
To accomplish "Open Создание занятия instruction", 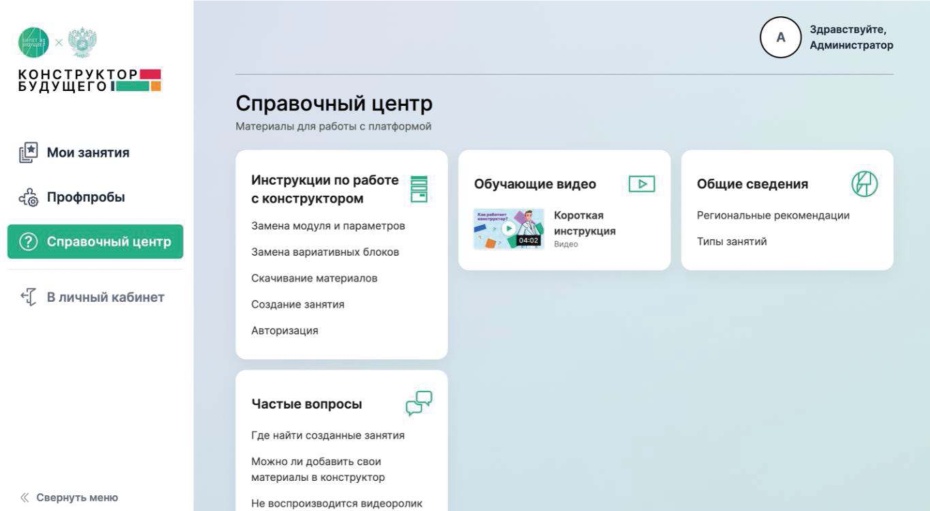I will tap(298, 304).
